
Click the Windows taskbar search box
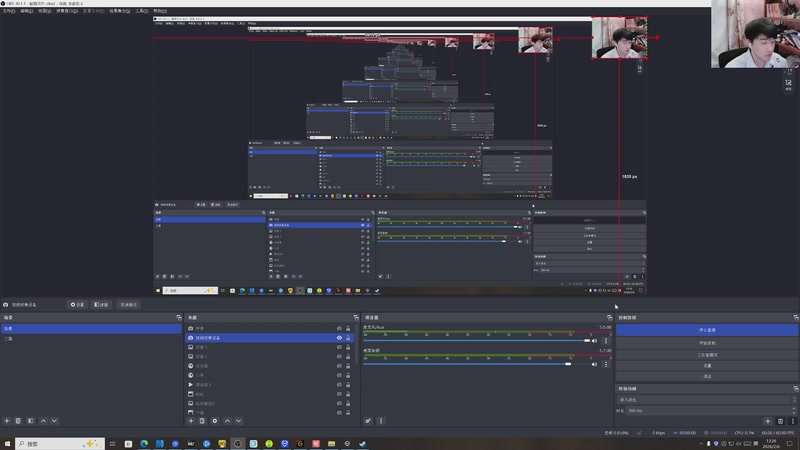coord(60,444)
